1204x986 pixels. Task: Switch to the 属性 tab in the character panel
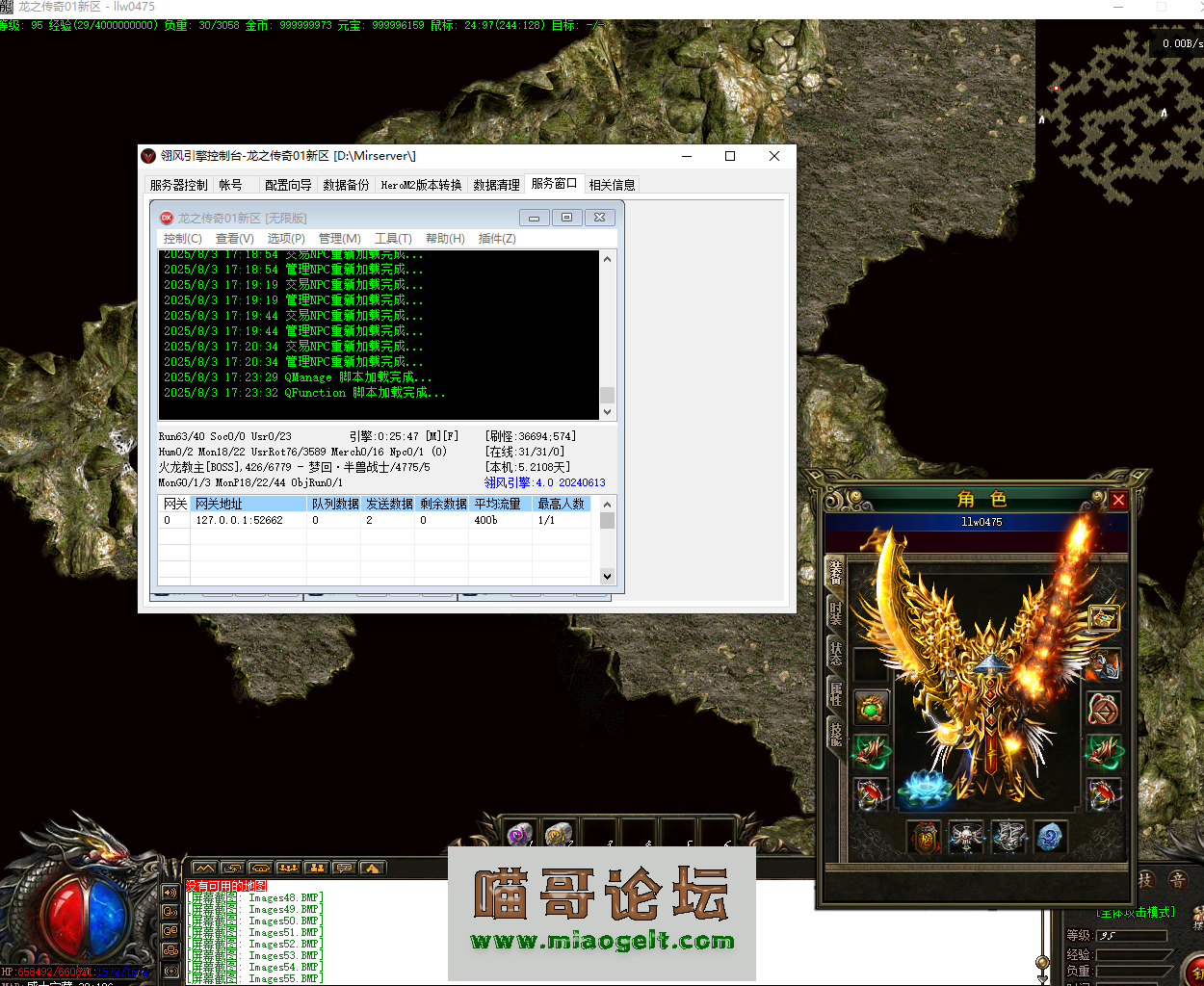tap(835, 692)
